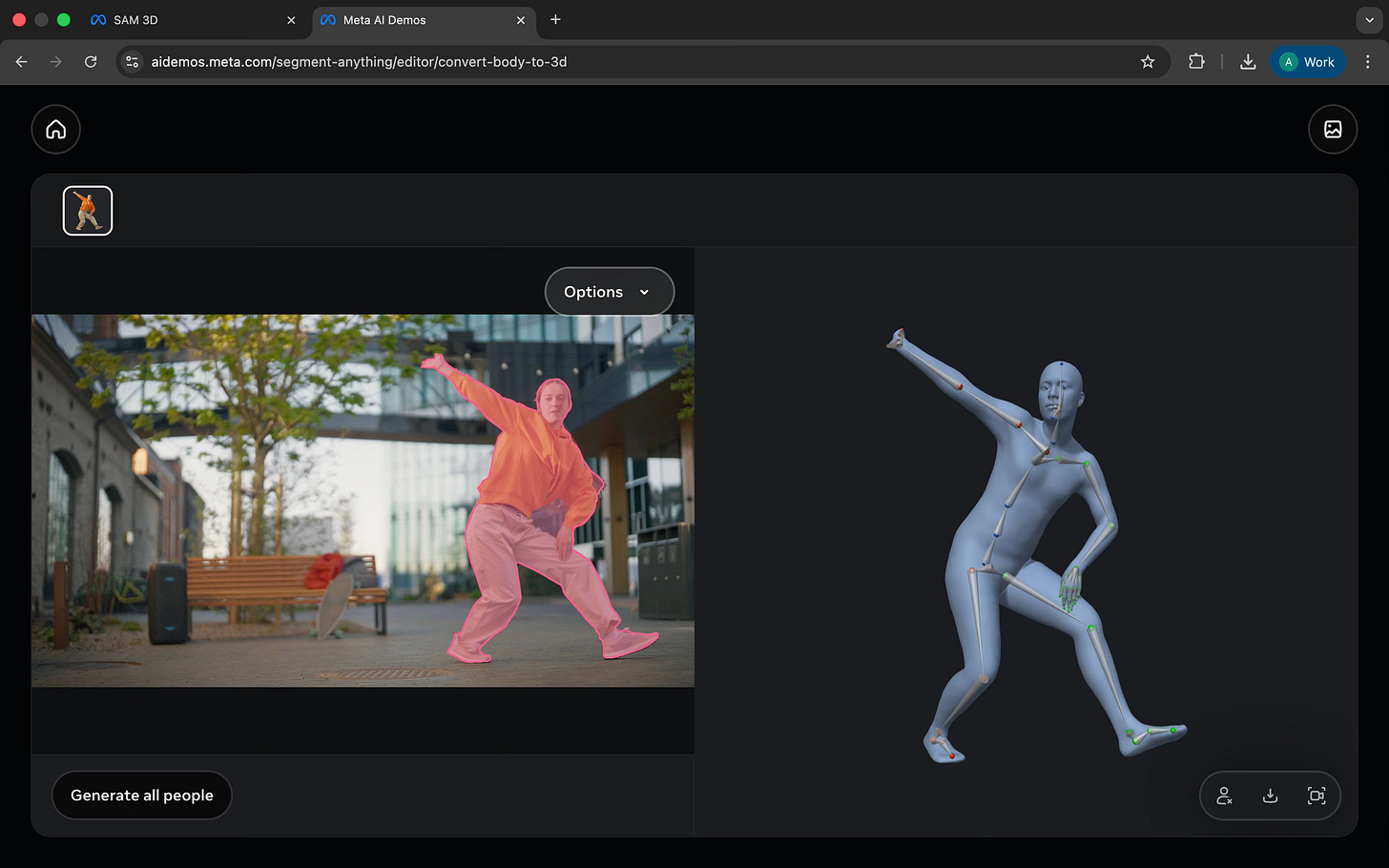Select the dancer thumbnail image

[x=88, y=211]
